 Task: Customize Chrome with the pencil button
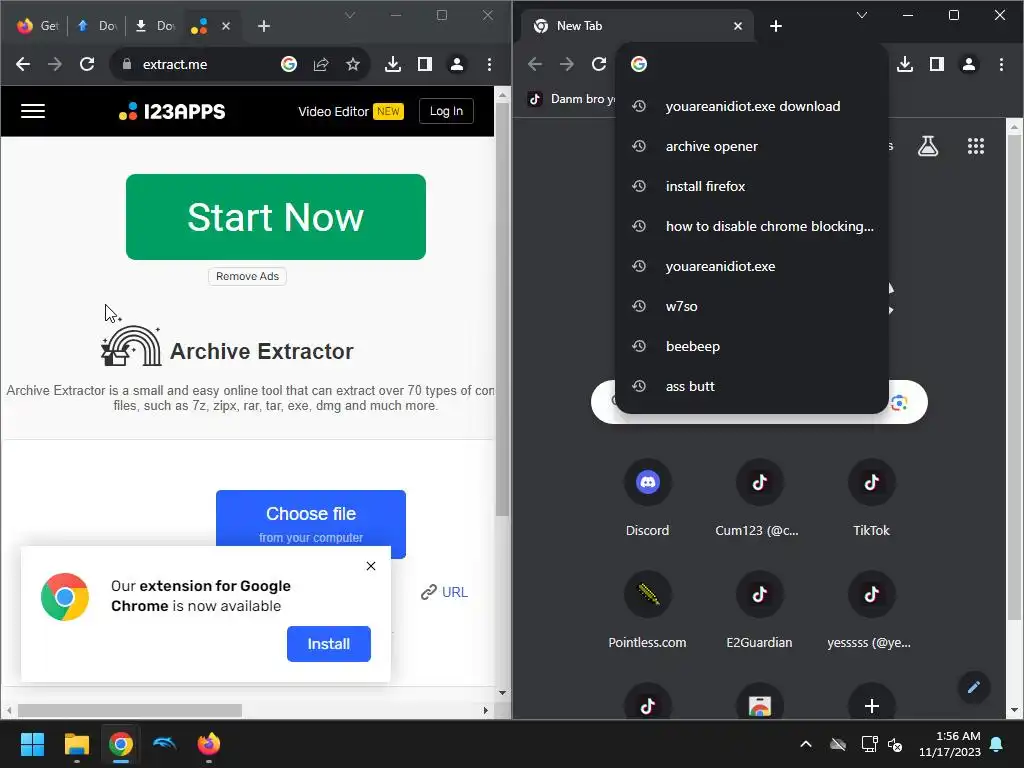974,687
